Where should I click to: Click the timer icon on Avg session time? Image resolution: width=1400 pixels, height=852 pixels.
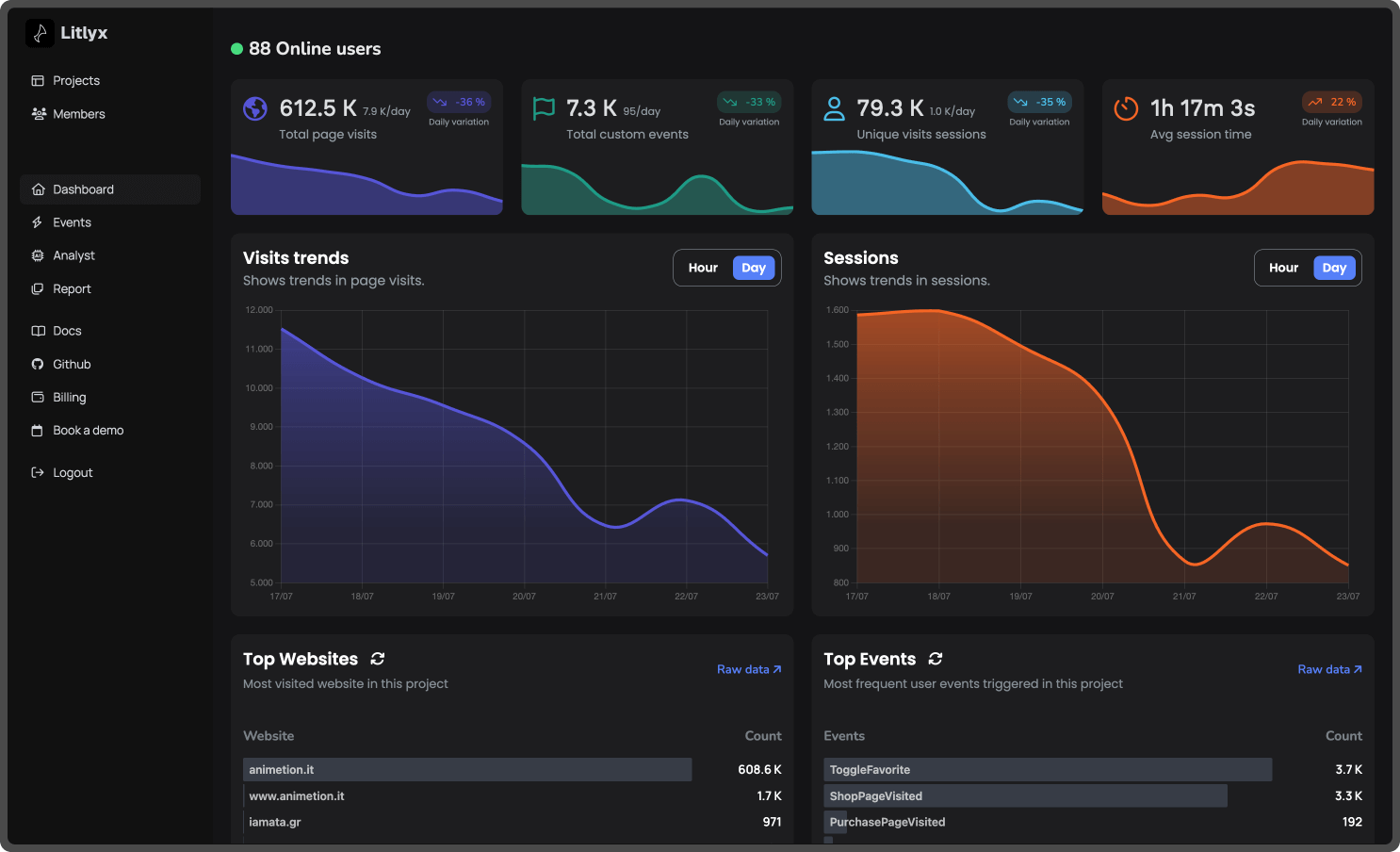click(1126, 108)
